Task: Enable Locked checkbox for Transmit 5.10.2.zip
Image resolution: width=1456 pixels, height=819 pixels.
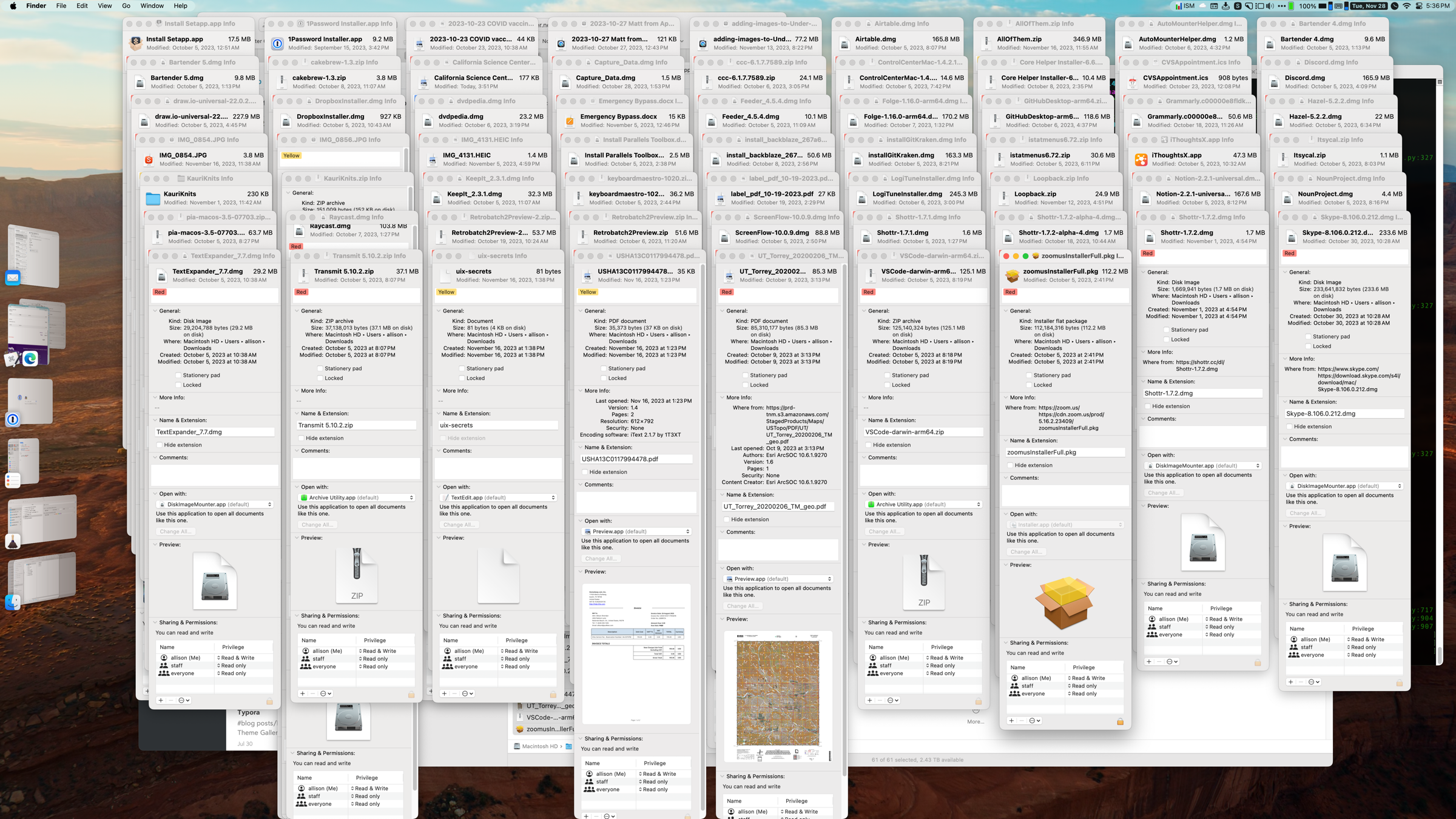Action: (x=320, y=379)
